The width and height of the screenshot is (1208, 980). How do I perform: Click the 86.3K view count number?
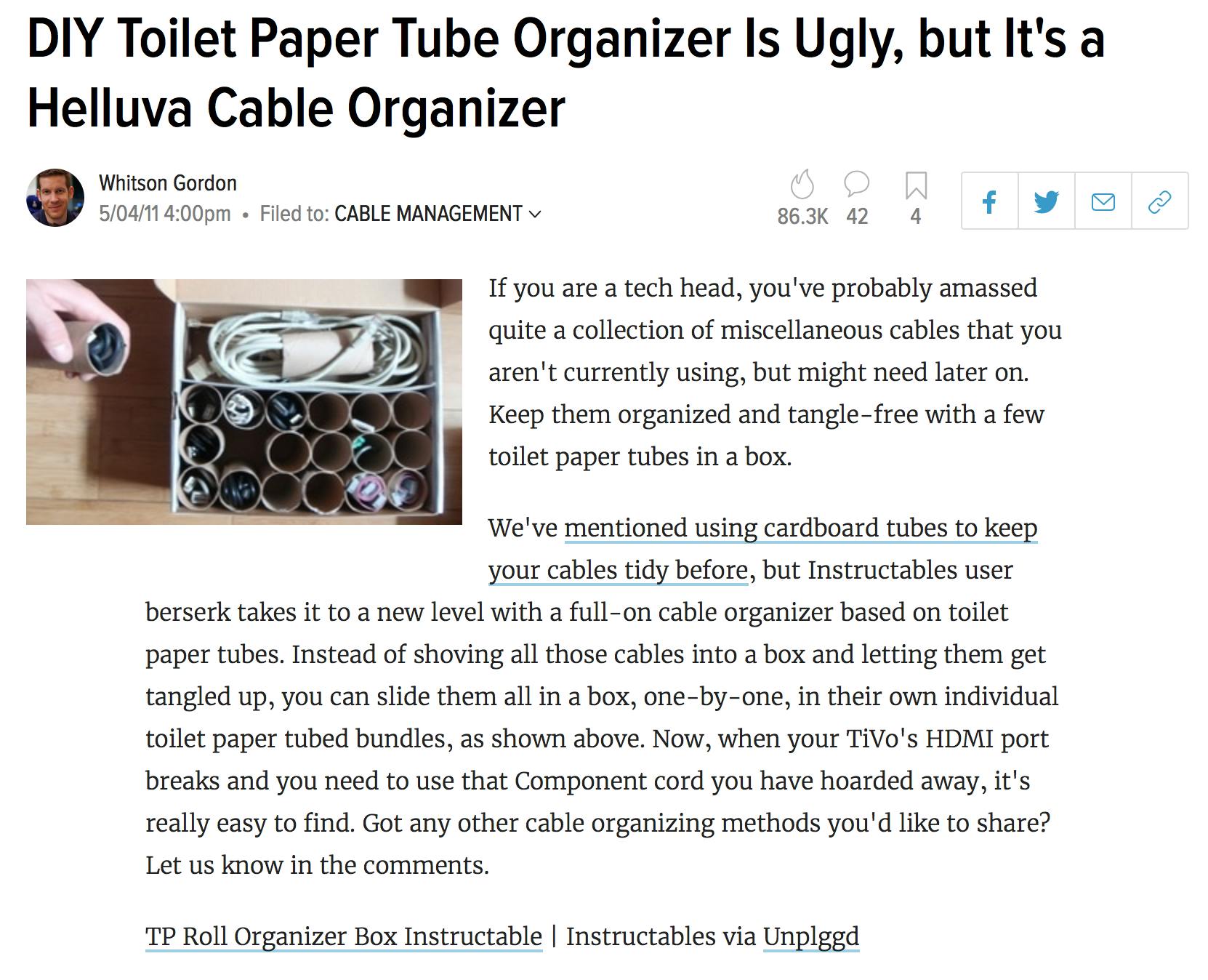[802, 217]
